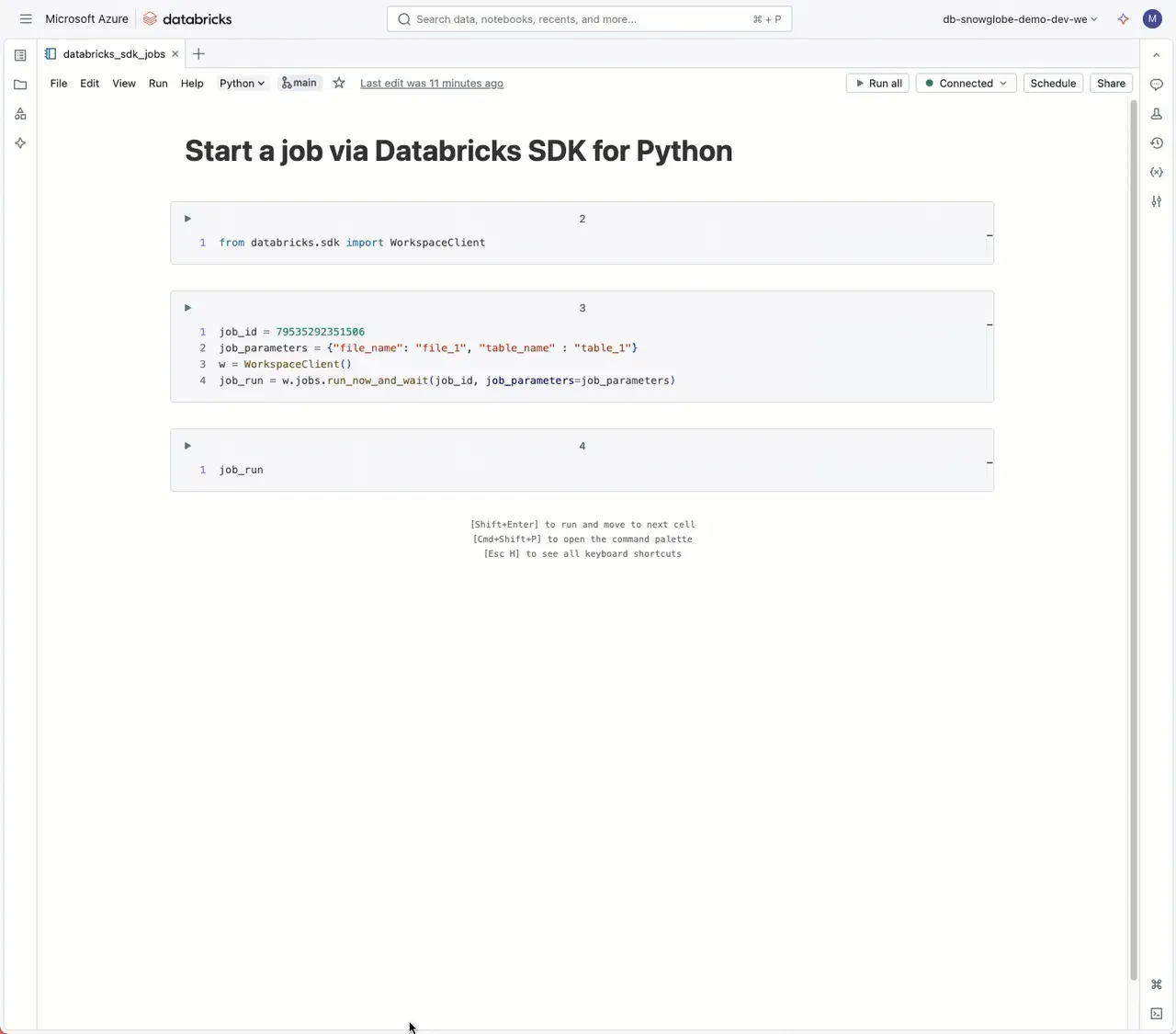This screenshot has height=1034, width=1176.
Task: Open user avatar M account menu
Action: [x=1152, y=18]
